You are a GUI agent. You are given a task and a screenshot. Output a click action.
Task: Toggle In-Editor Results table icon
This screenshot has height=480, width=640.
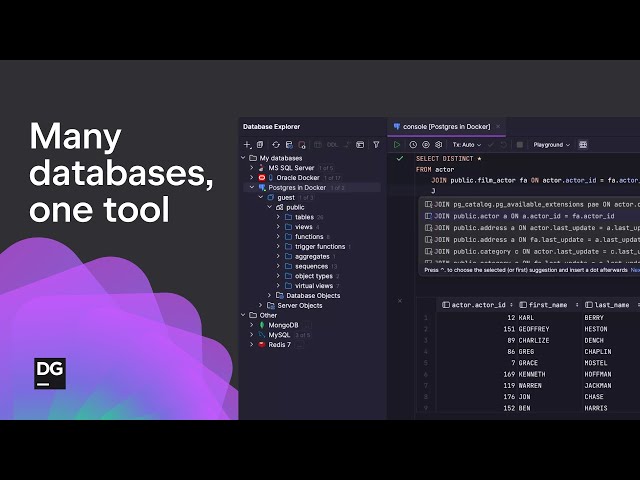point(583,145)
